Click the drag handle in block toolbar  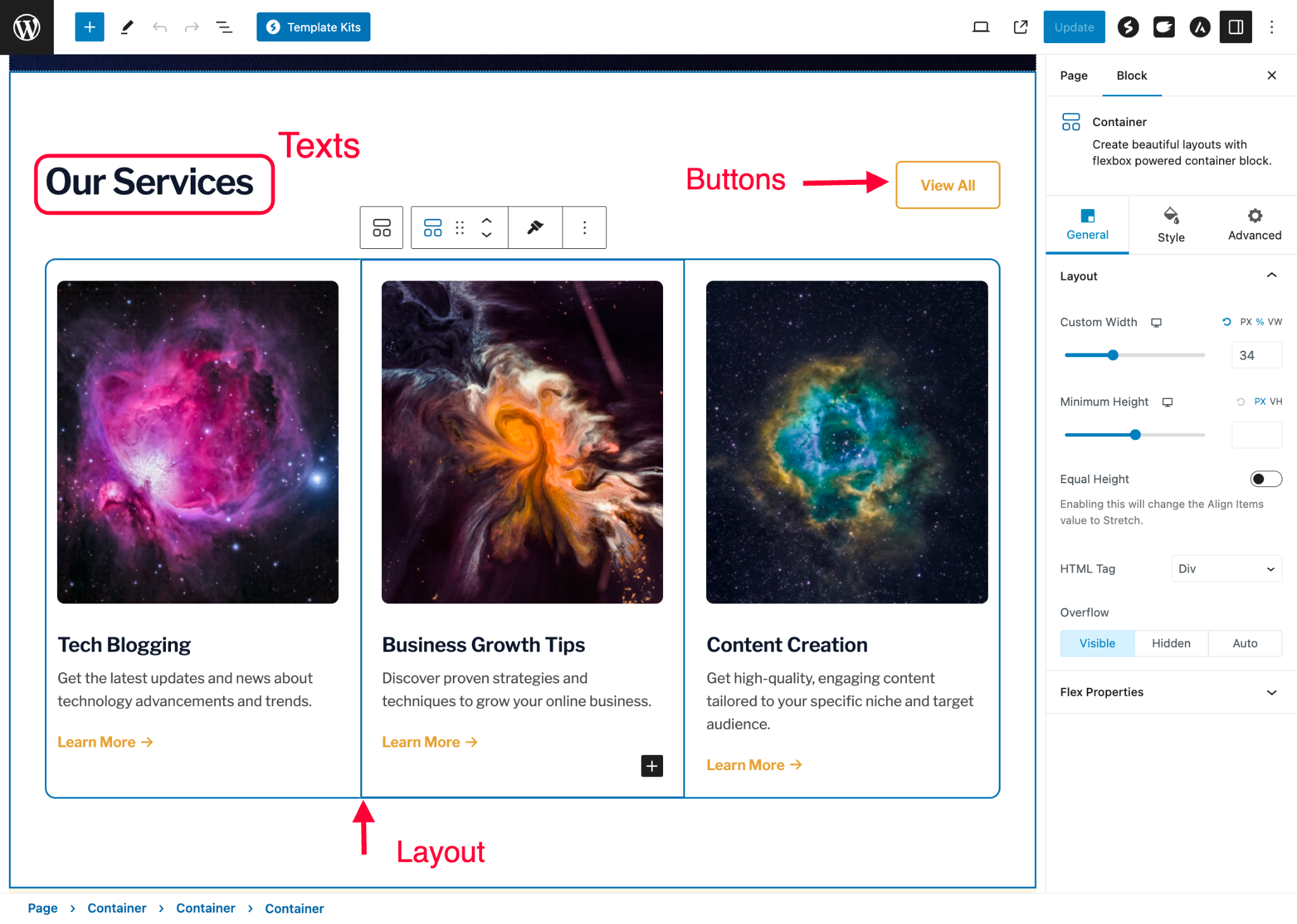pyautogui.click(x=460, y=227)
